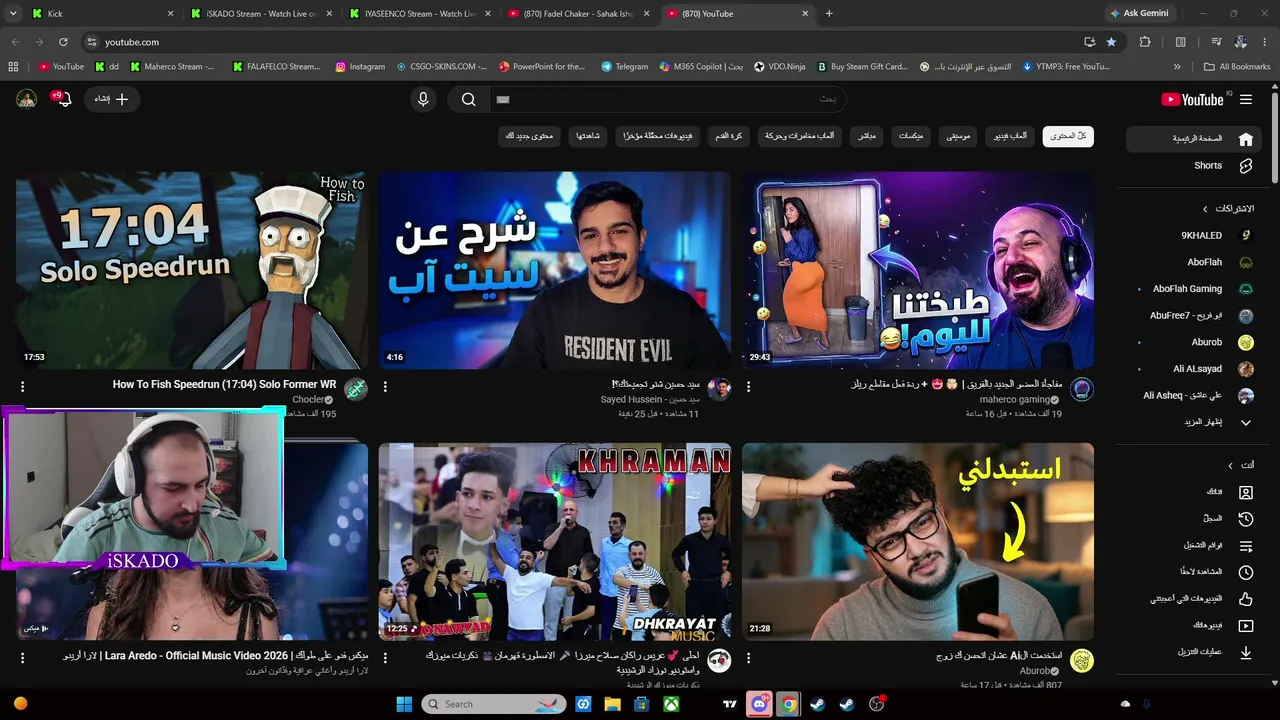
Task: Open the Ali ALsayad subscription channel
Action: [1194, 369]
